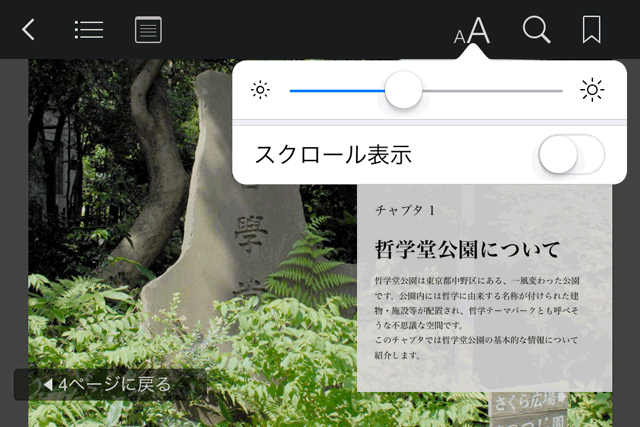Open the table of contents list
640x427 pixels.
(89, 29)
